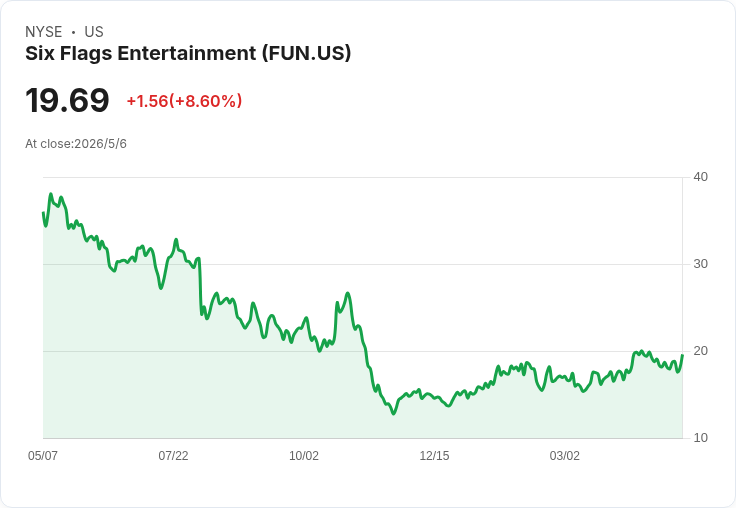Click the 20 price axis label

point(700,351)
